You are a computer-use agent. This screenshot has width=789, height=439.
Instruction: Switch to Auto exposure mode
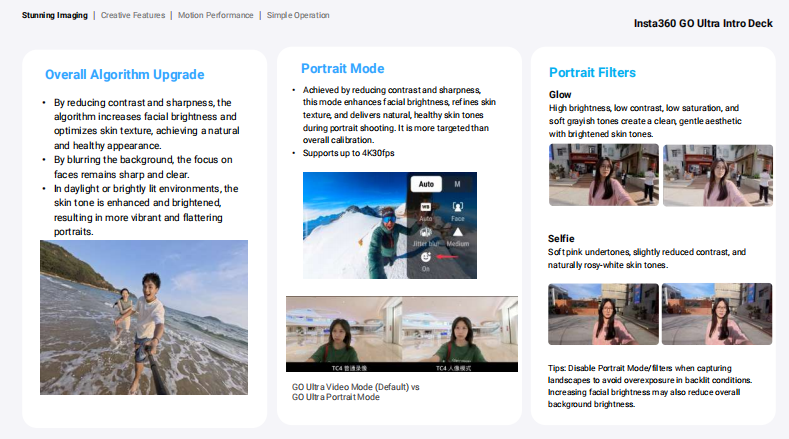(425, 184)
